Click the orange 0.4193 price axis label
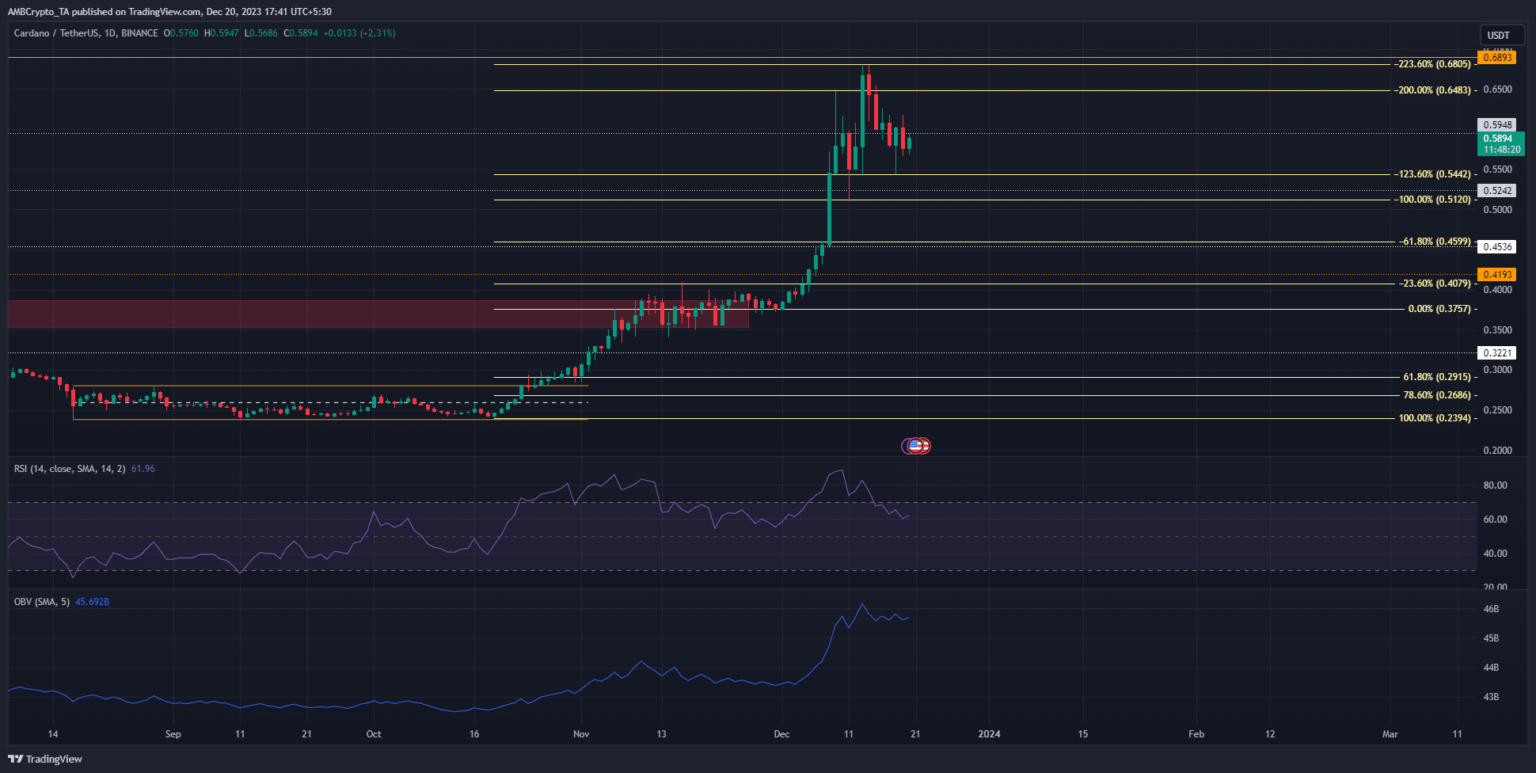The height and width of the screenshot is (773, 1536). pos(1497,274)
